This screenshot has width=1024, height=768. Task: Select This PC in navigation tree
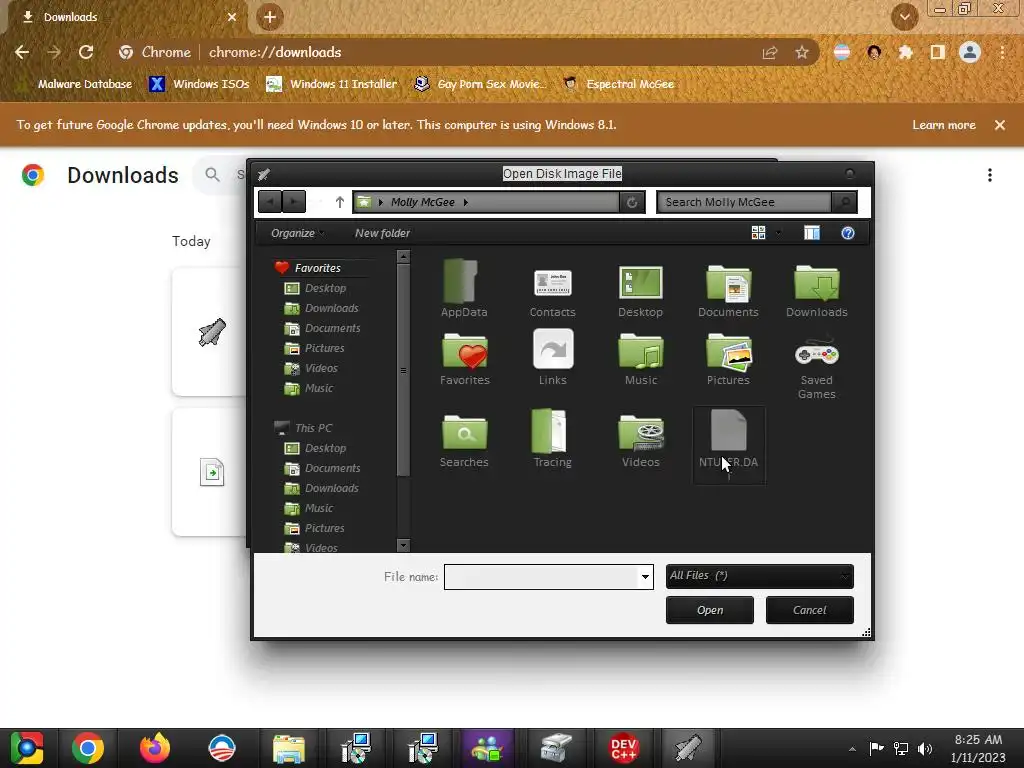(313, 428)
